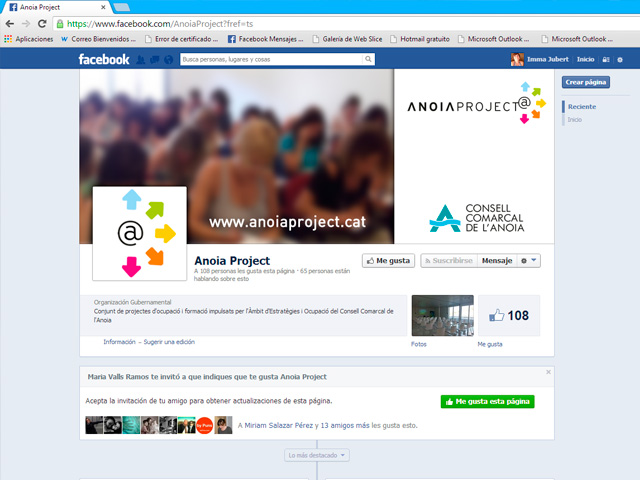Click Imma Jubert name link
This screenshot has height=480, width=640.
click(548, 59)
